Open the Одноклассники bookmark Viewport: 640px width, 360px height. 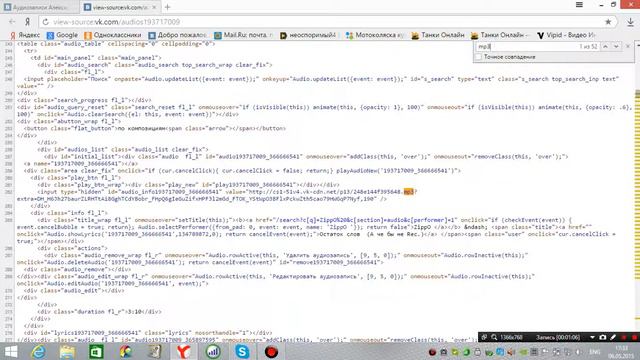(x=113, y=35)
